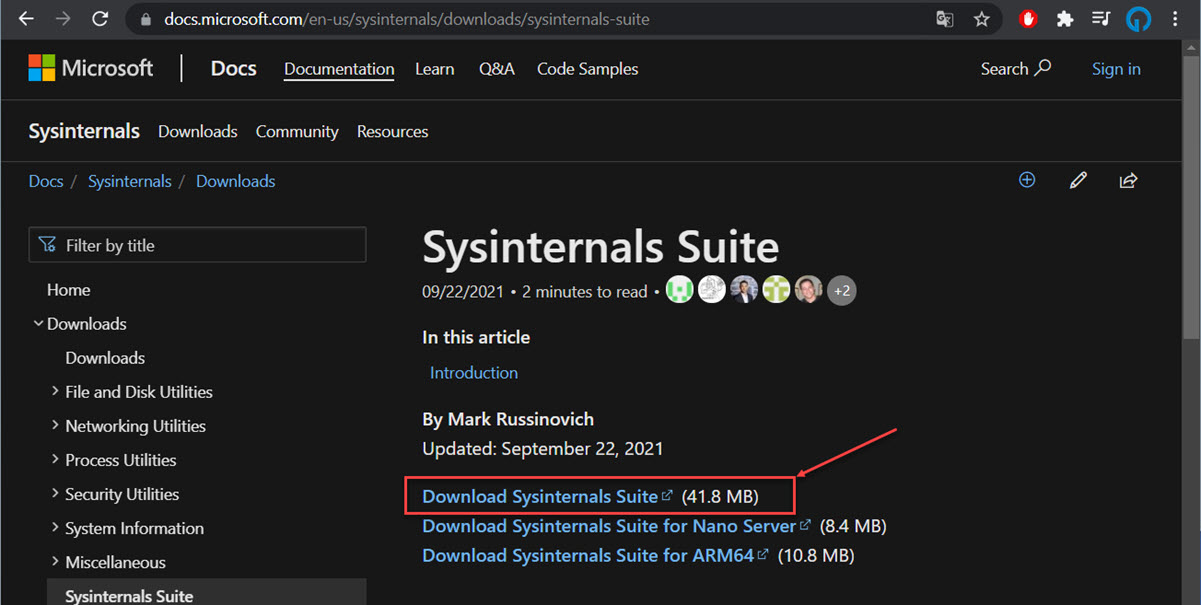Image resolution: width=1201 pixels, height=605 pixels.
Task: Click the edit pencil icon
Action: click(x=1078, y=181)
